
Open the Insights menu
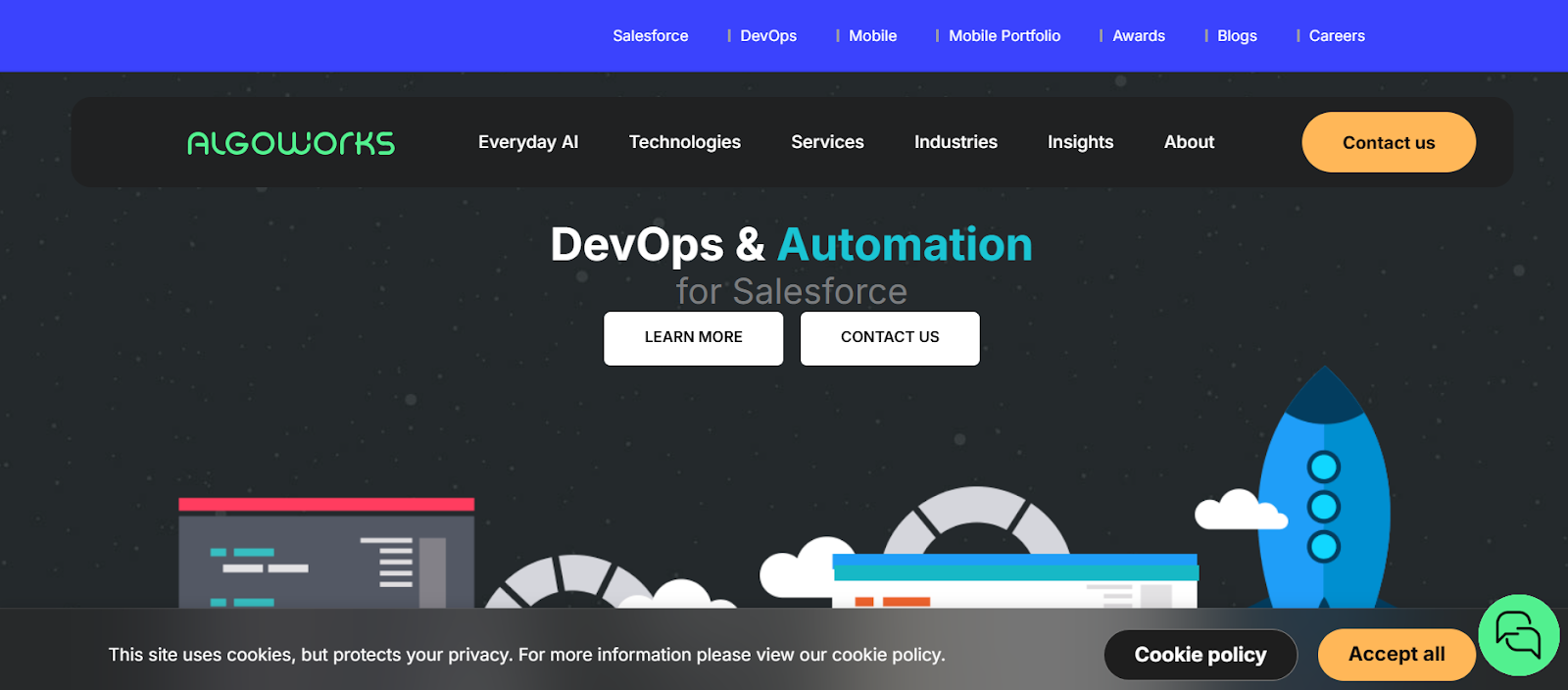1080,142
